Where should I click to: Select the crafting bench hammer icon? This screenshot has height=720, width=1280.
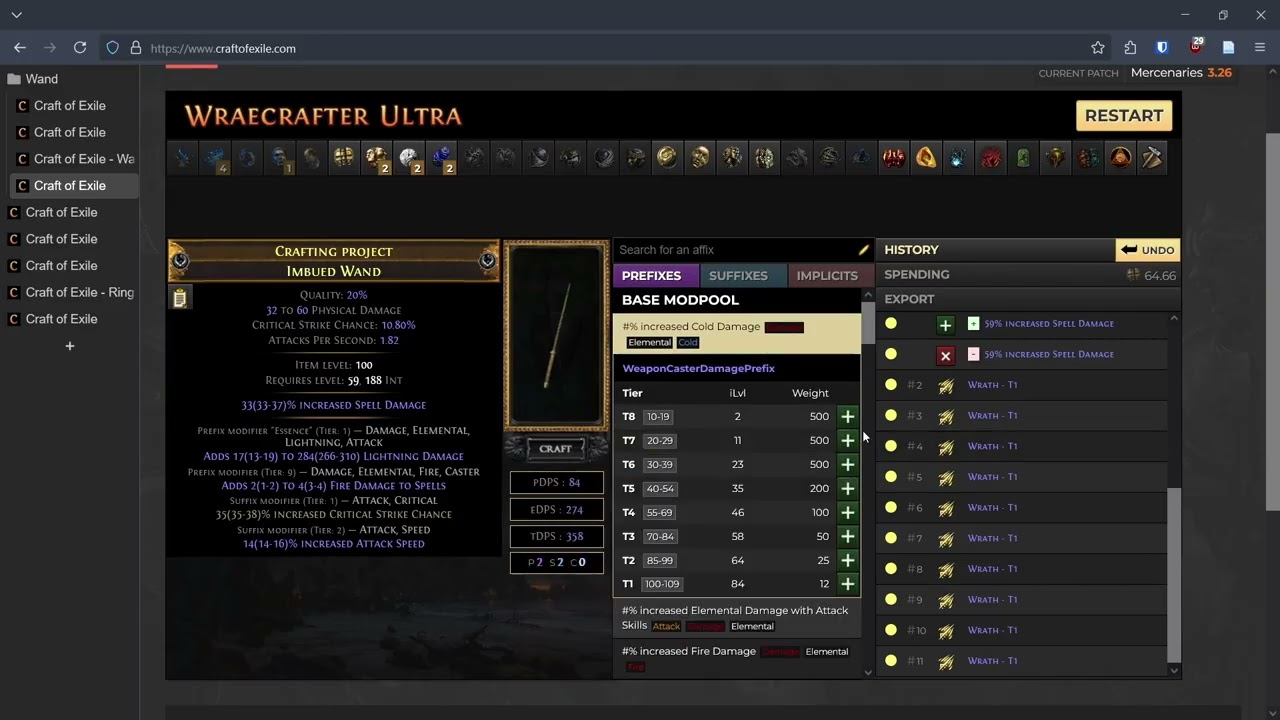pos(1152,157)
